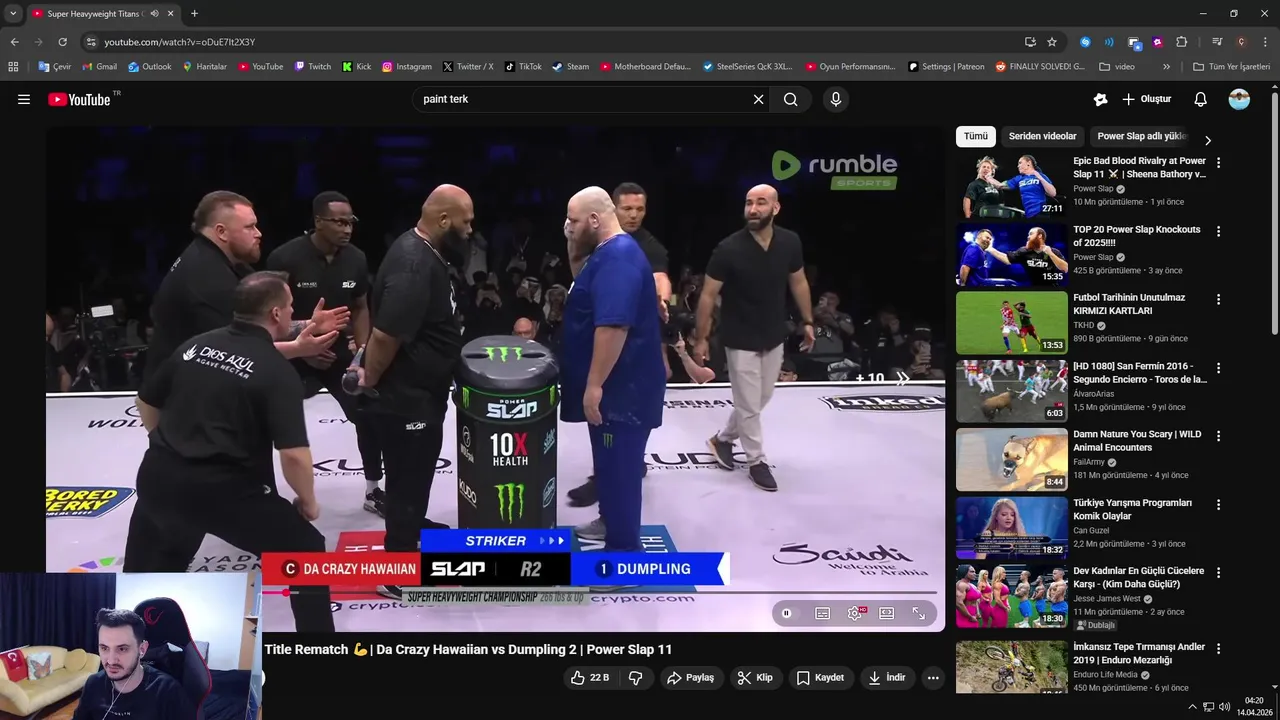Open options for Damn Nature video

[1218, 436]
